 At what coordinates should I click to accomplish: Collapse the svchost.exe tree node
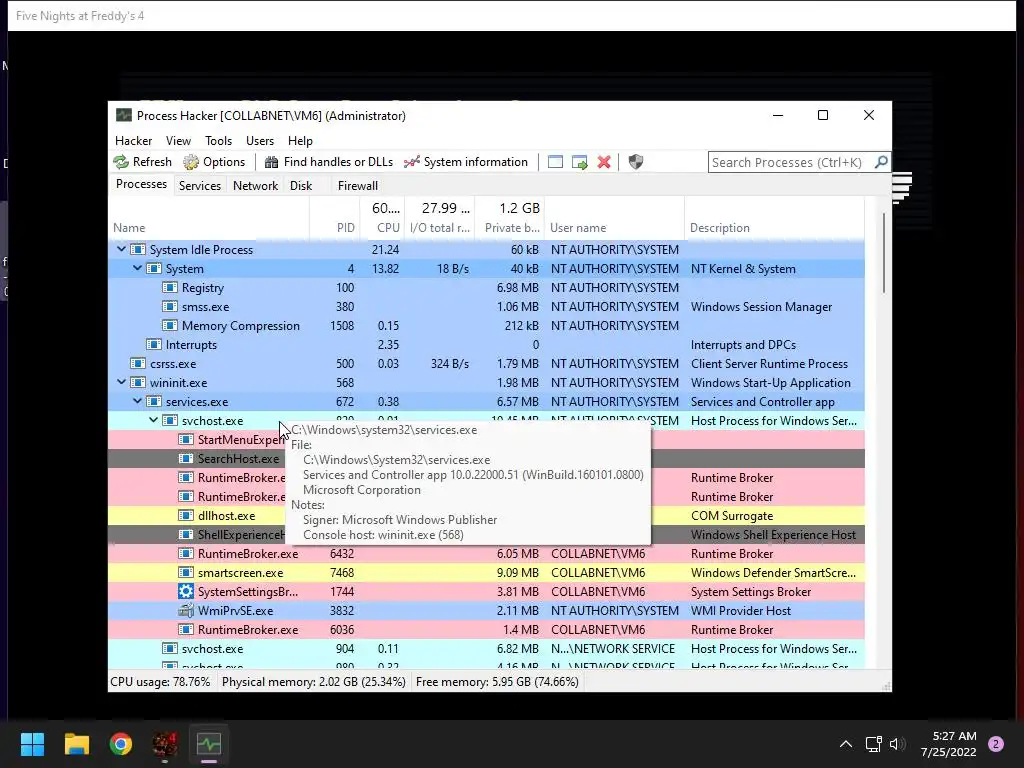tap(153, 420)
